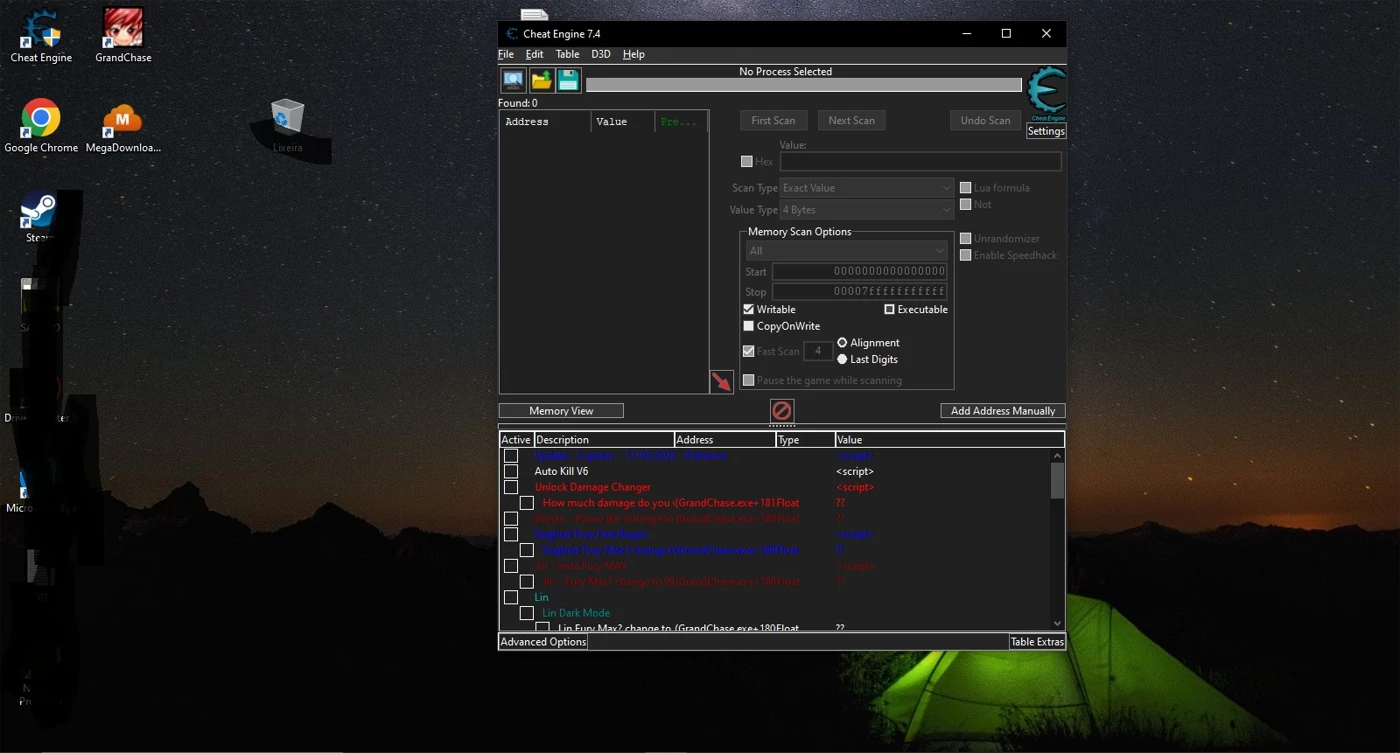Open the Steam desktop icon
Image resolution: width=1400 pixels, height=753 pixels.
[40, 216]
